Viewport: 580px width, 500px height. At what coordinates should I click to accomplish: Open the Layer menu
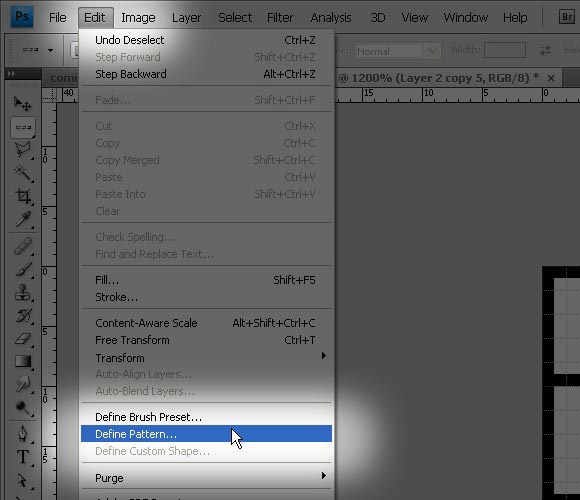tap(186, 17)
